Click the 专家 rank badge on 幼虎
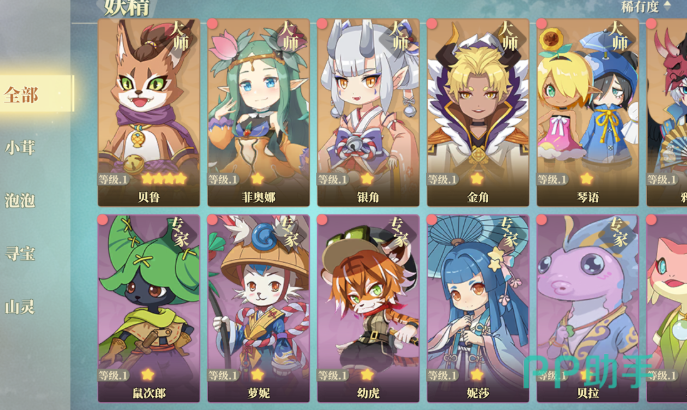 (399, 232)
